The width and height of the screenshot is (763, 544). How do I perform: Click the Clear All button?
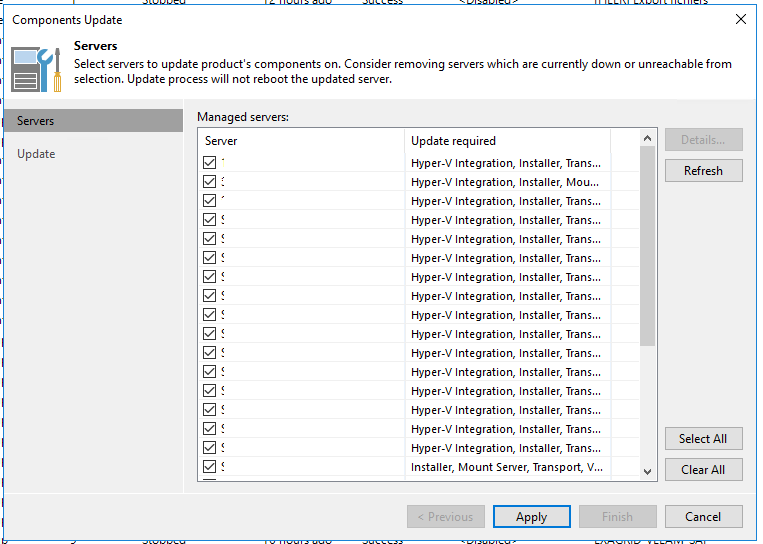703,470
